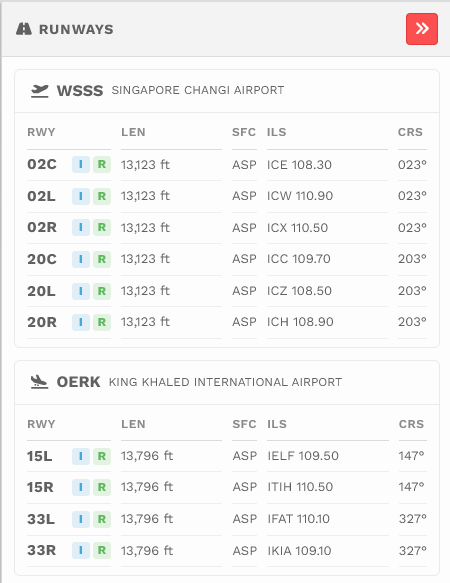The image size is (450, 583).
Task: Click the OERK airport code heading
Action: tap(78, 382)
